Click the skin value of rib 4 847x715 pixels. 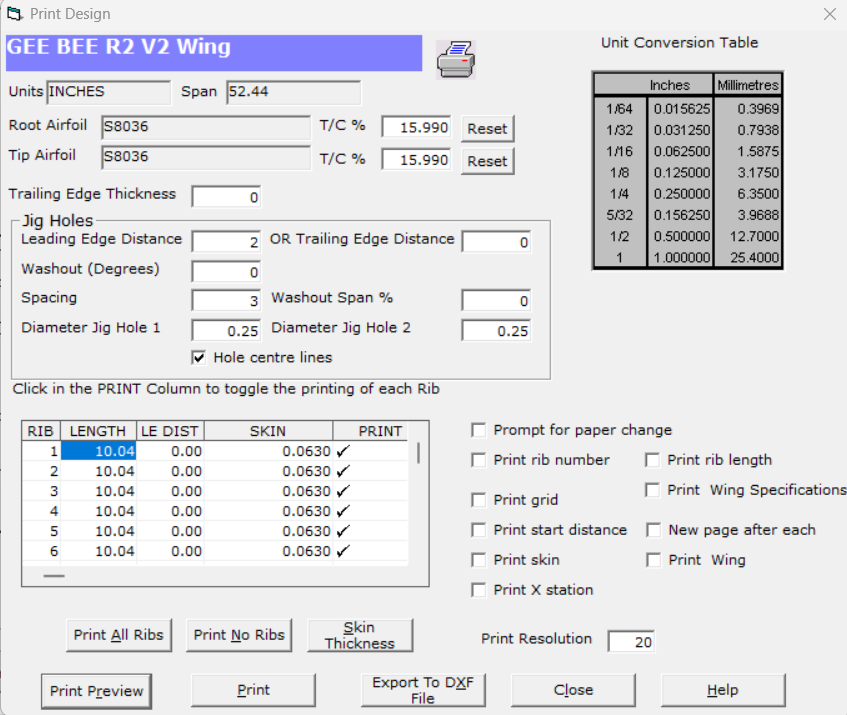click(268, 511)
